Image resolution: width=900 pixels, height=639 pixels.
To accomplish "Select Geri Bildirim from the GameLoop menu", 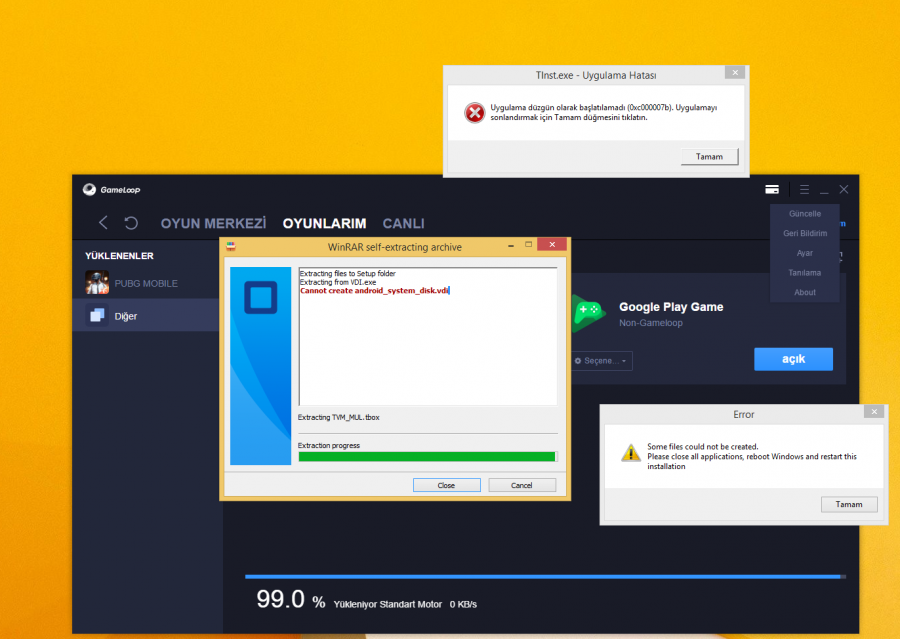I will coord(805,233).
